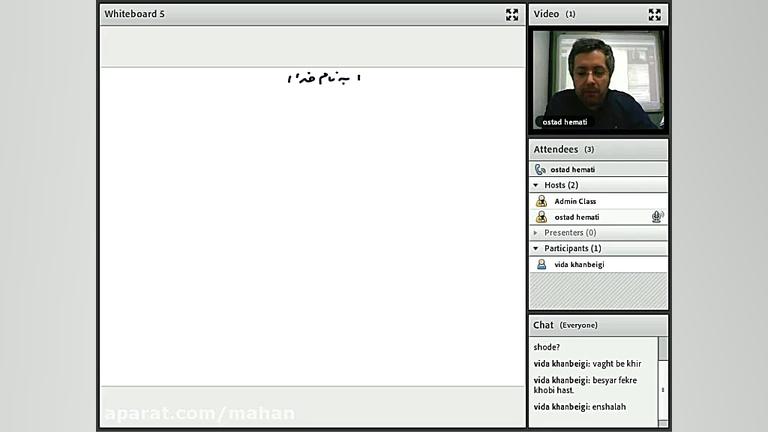Click the Video (1) panel title
768x432 pixels.
(x=554, y=14)
